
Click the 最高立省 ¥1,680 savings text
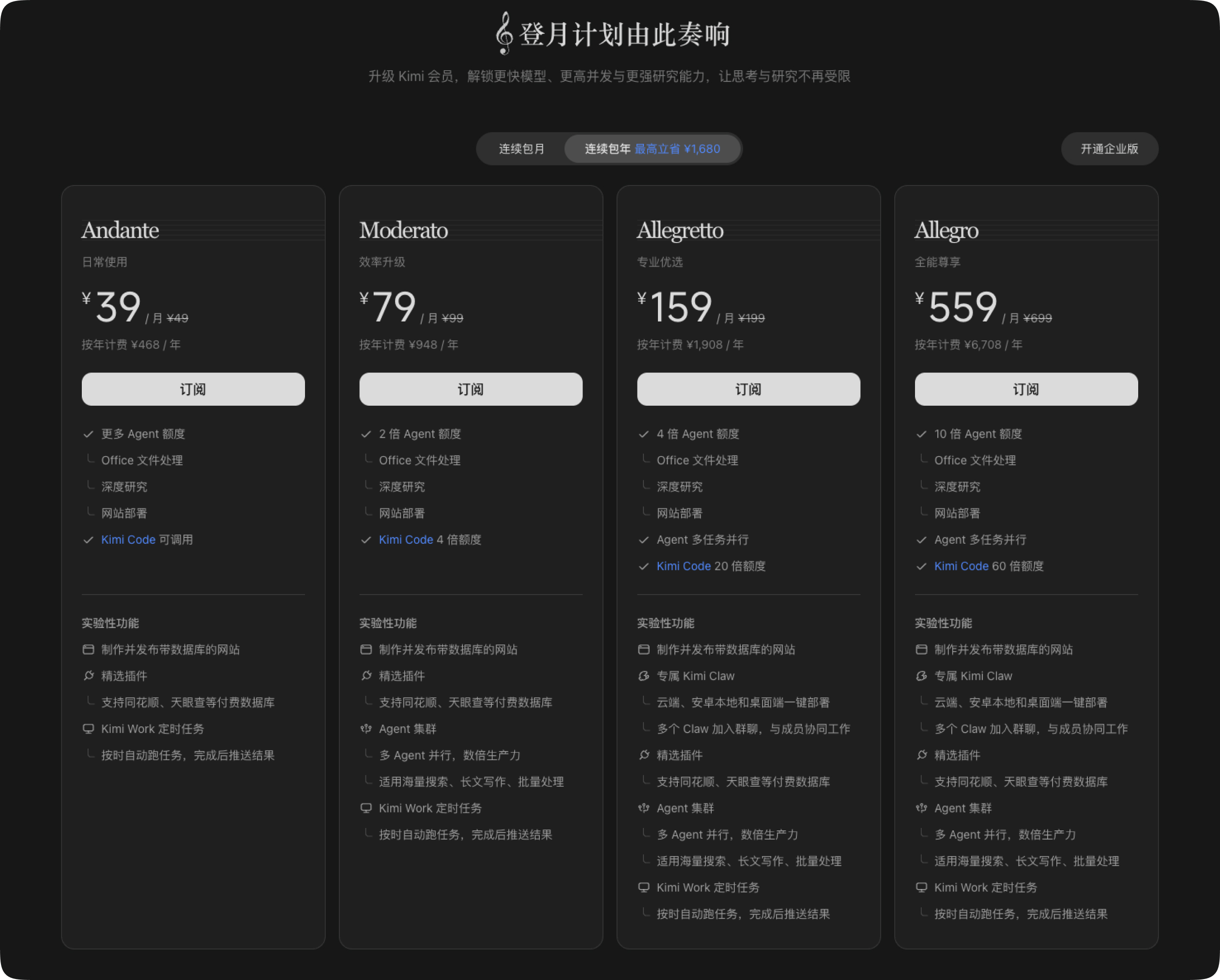[677, 149]
